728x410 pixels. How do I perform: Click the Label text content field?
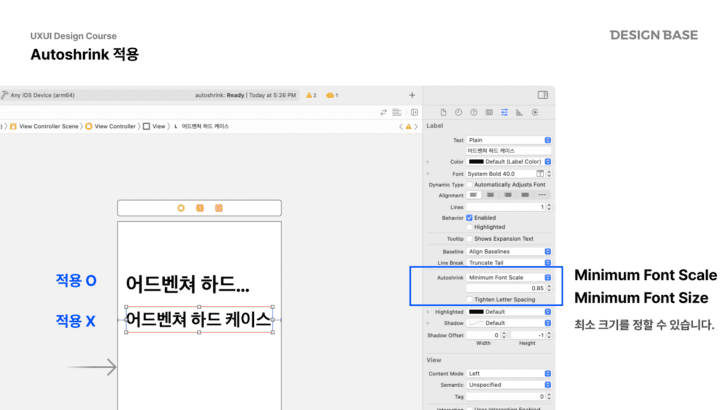[509, 150]
